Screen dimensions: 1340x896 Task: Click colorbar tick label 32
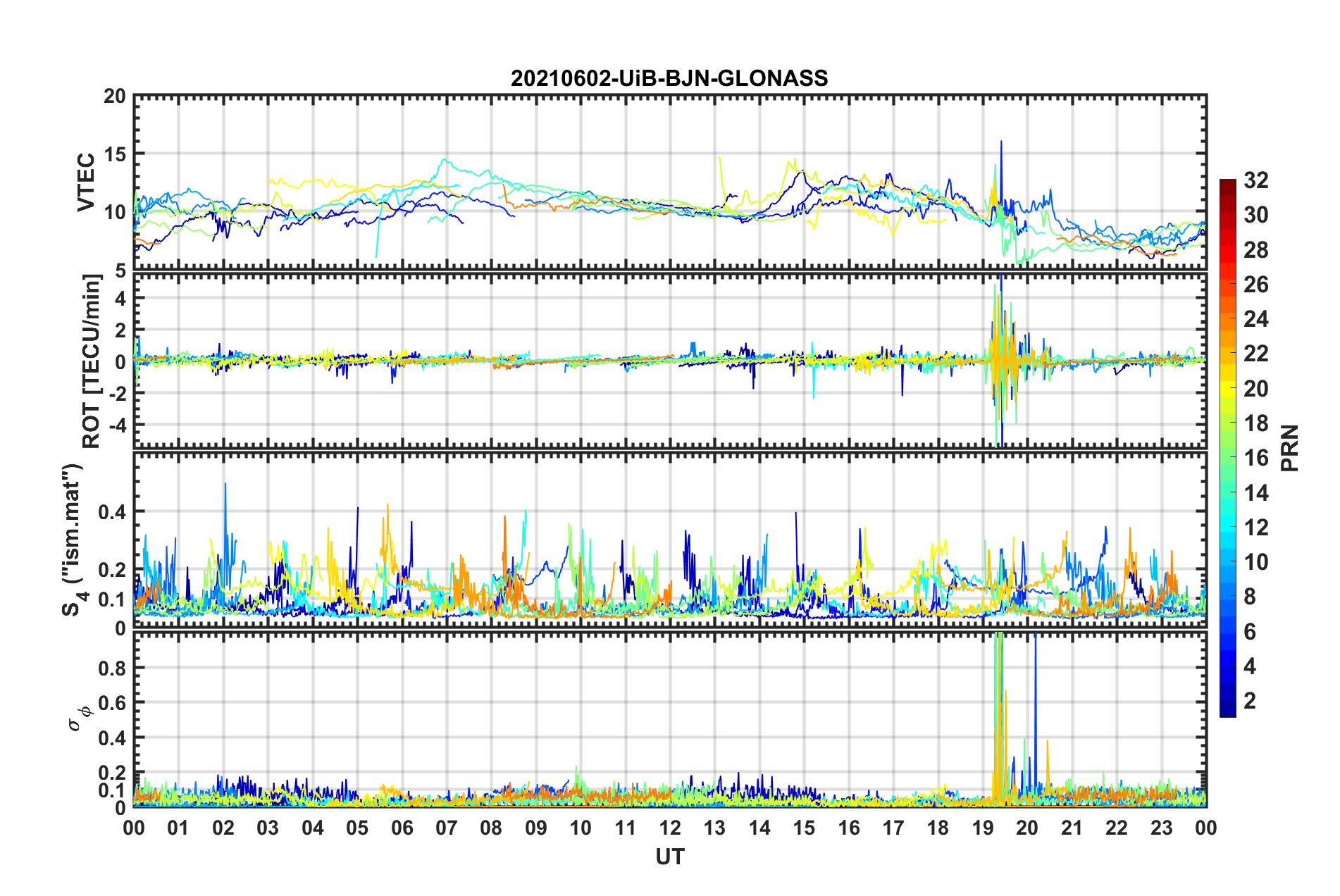pos(1256,180)
